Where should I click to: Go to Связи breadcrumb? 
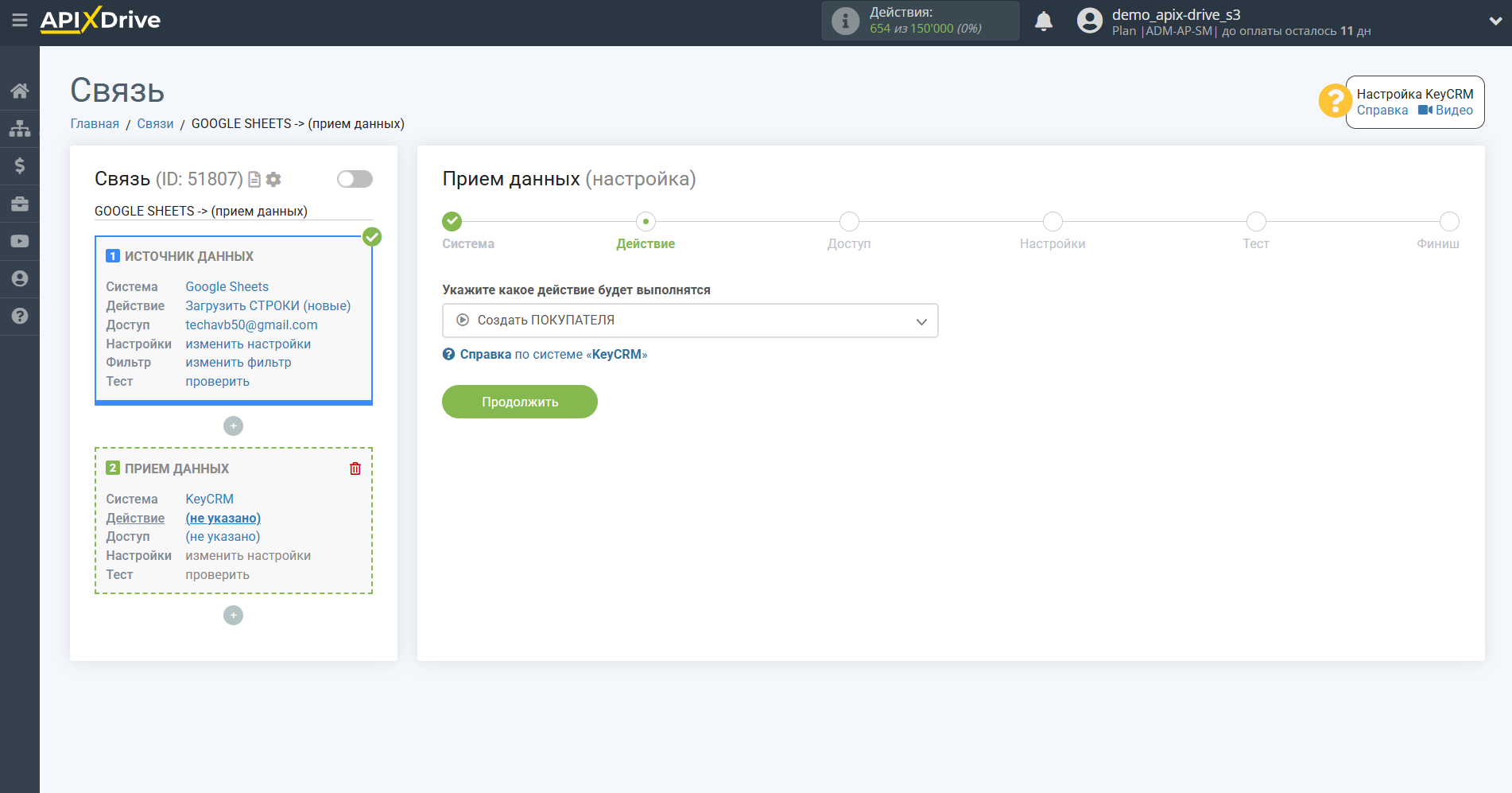pyautogui.click(x=155, y=123)
